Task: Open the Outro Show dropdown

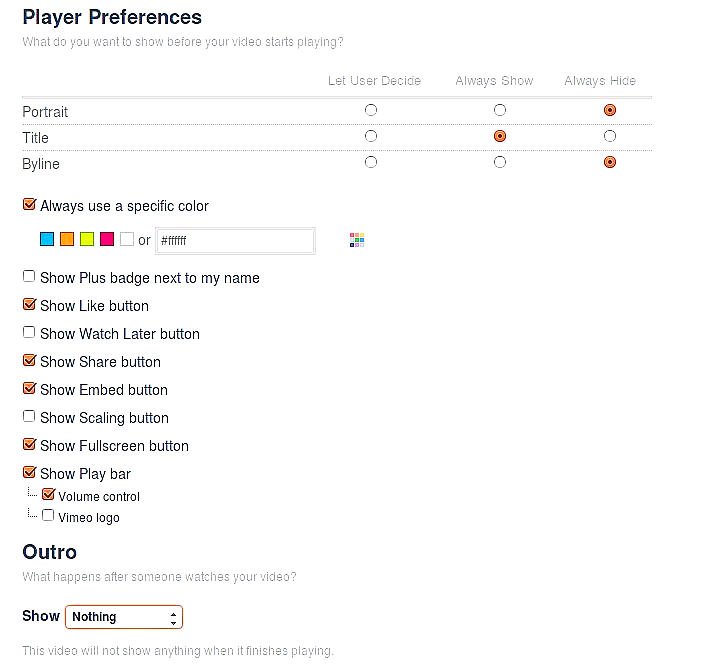Action: (x=124, y=617)
